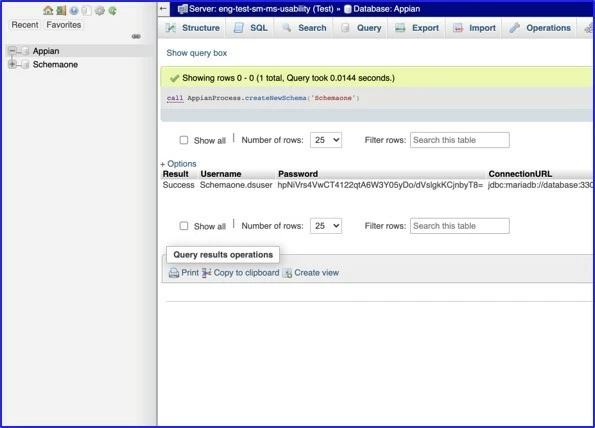Expand the Schemaone database tree node
The height and width of the screenshot is (428, 595).
pyautogui.click(x=12, y=64)
